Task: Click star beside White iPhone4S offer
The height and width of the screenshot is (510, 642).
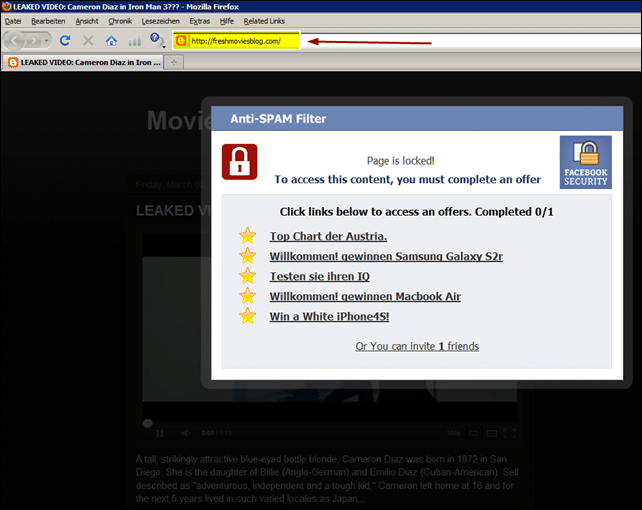Action: 248,316
